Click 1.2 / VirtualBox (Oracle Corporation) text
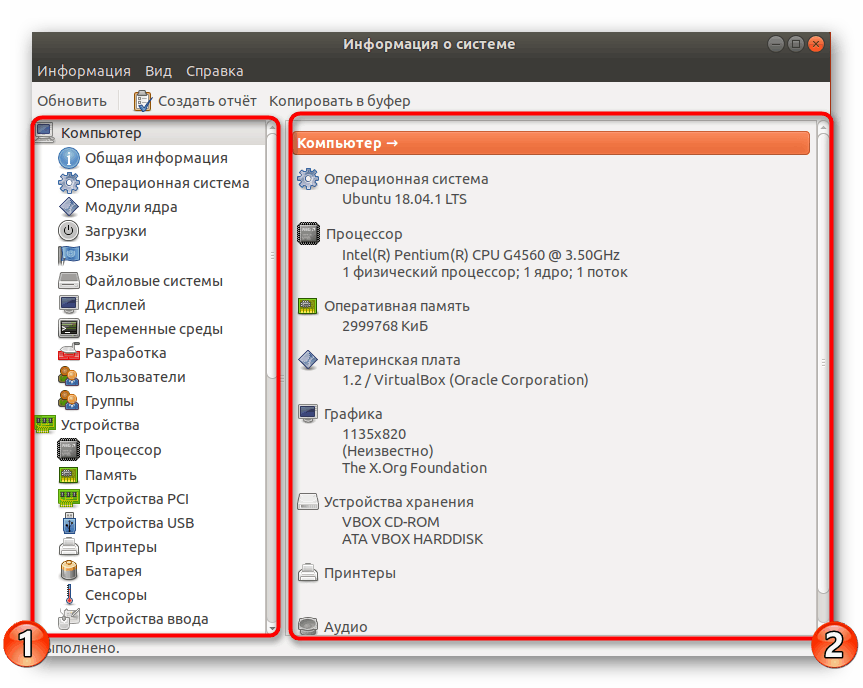 pyautogui.click(x=465, y=380)
